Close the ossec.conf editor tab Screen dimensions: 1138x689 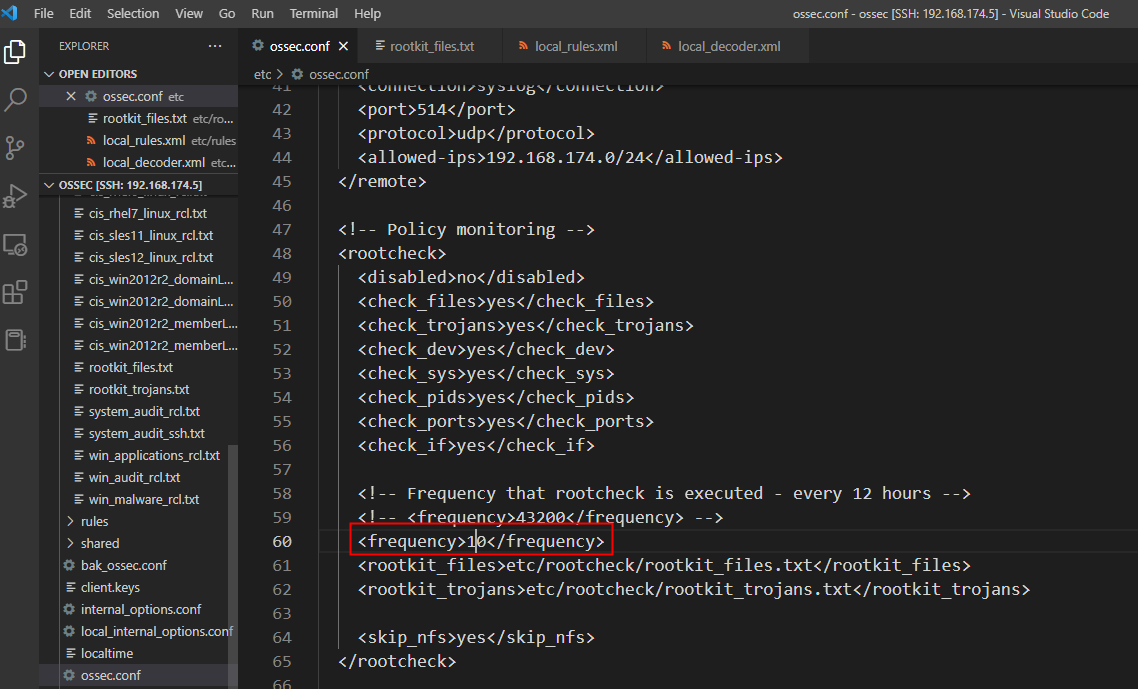pyautogui.click(x=343, y=46)
